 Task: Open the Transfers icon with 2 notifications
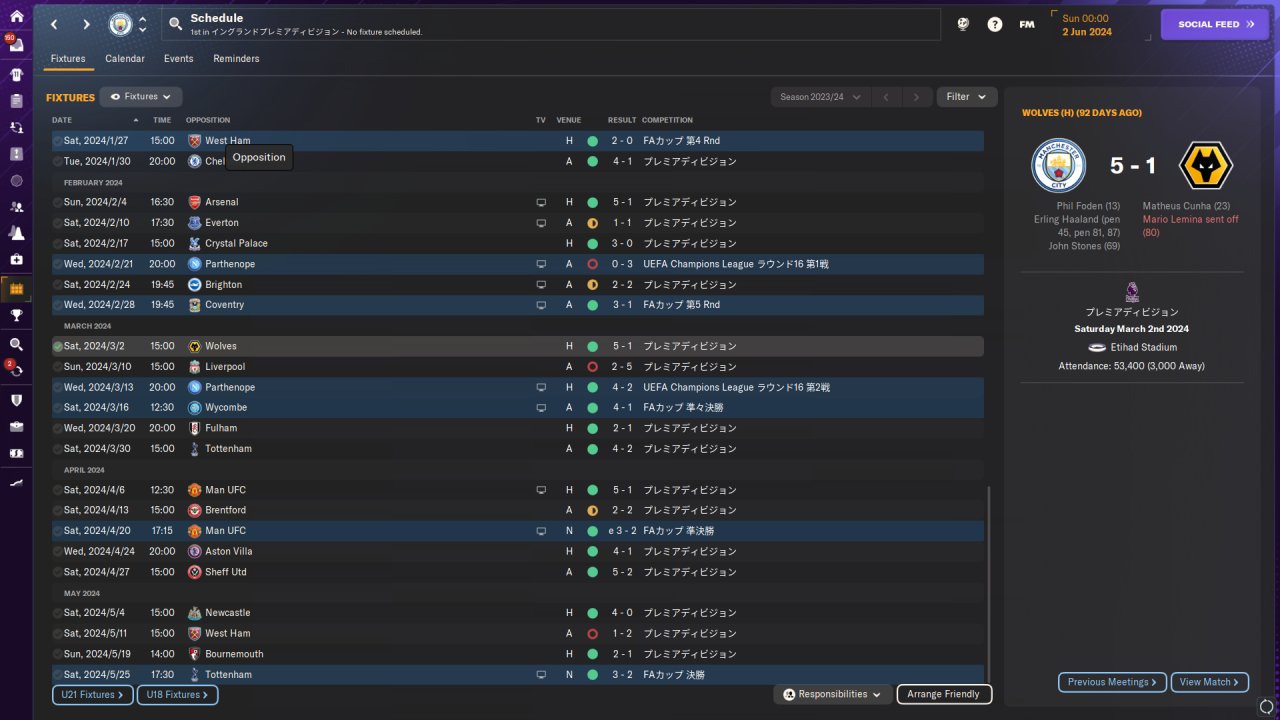pyautogui.click(x=16, y=370)
